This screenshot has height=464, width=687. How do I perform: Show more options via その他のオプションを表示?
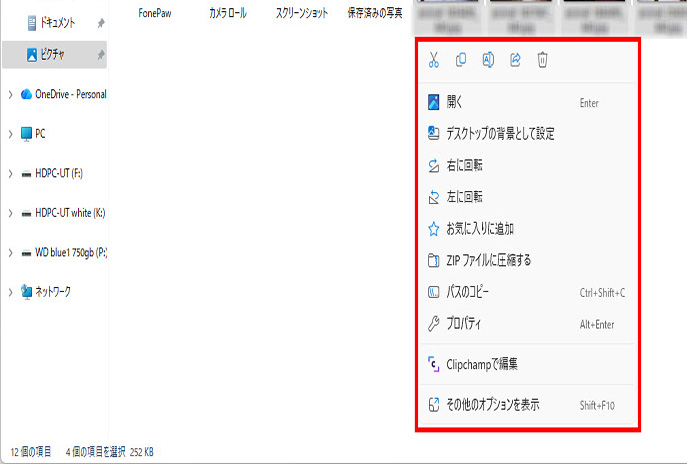(492, 405)
